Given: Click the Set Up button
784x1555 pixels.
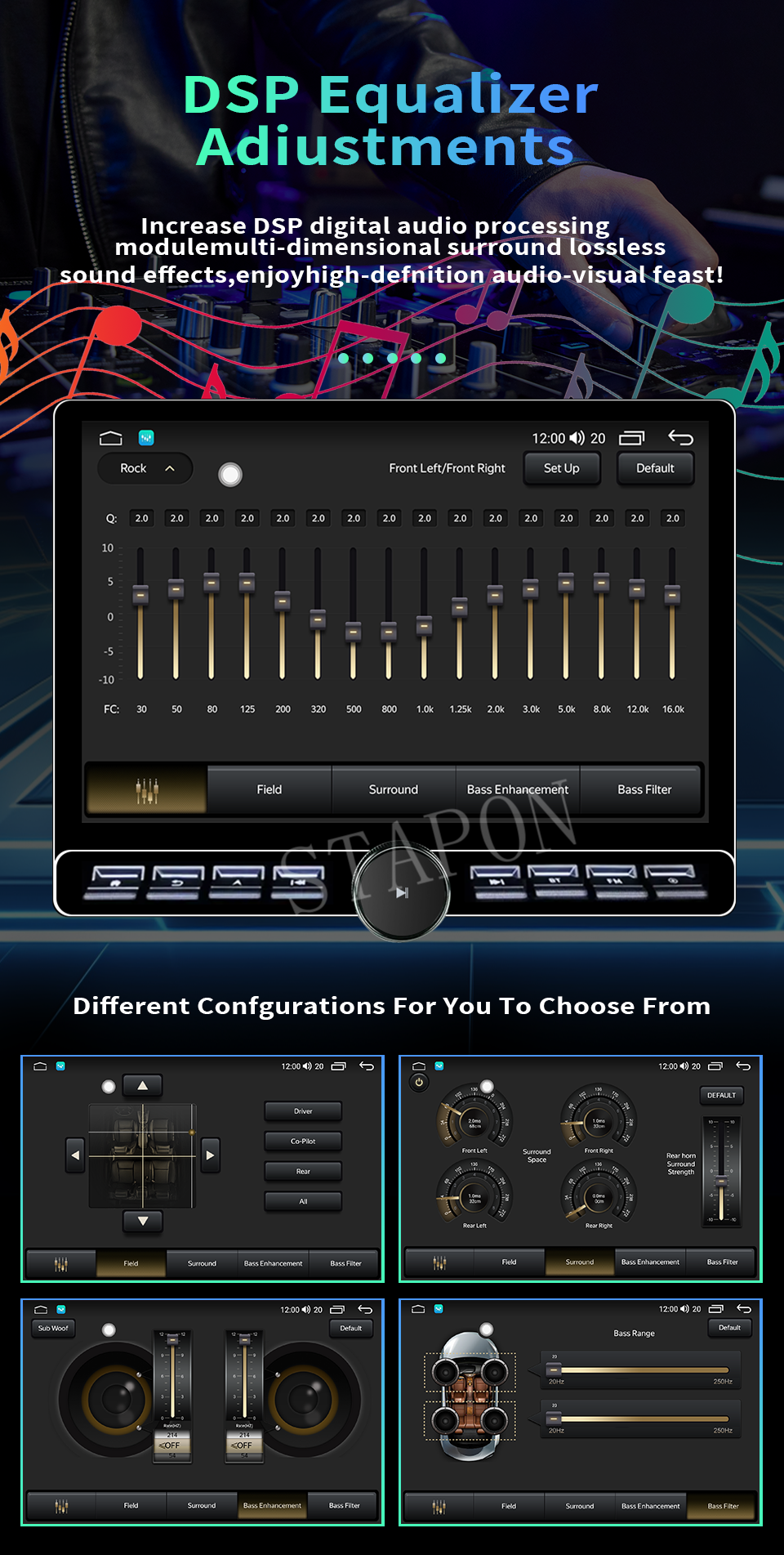Looking at the screenshot, I should [562, 468].
